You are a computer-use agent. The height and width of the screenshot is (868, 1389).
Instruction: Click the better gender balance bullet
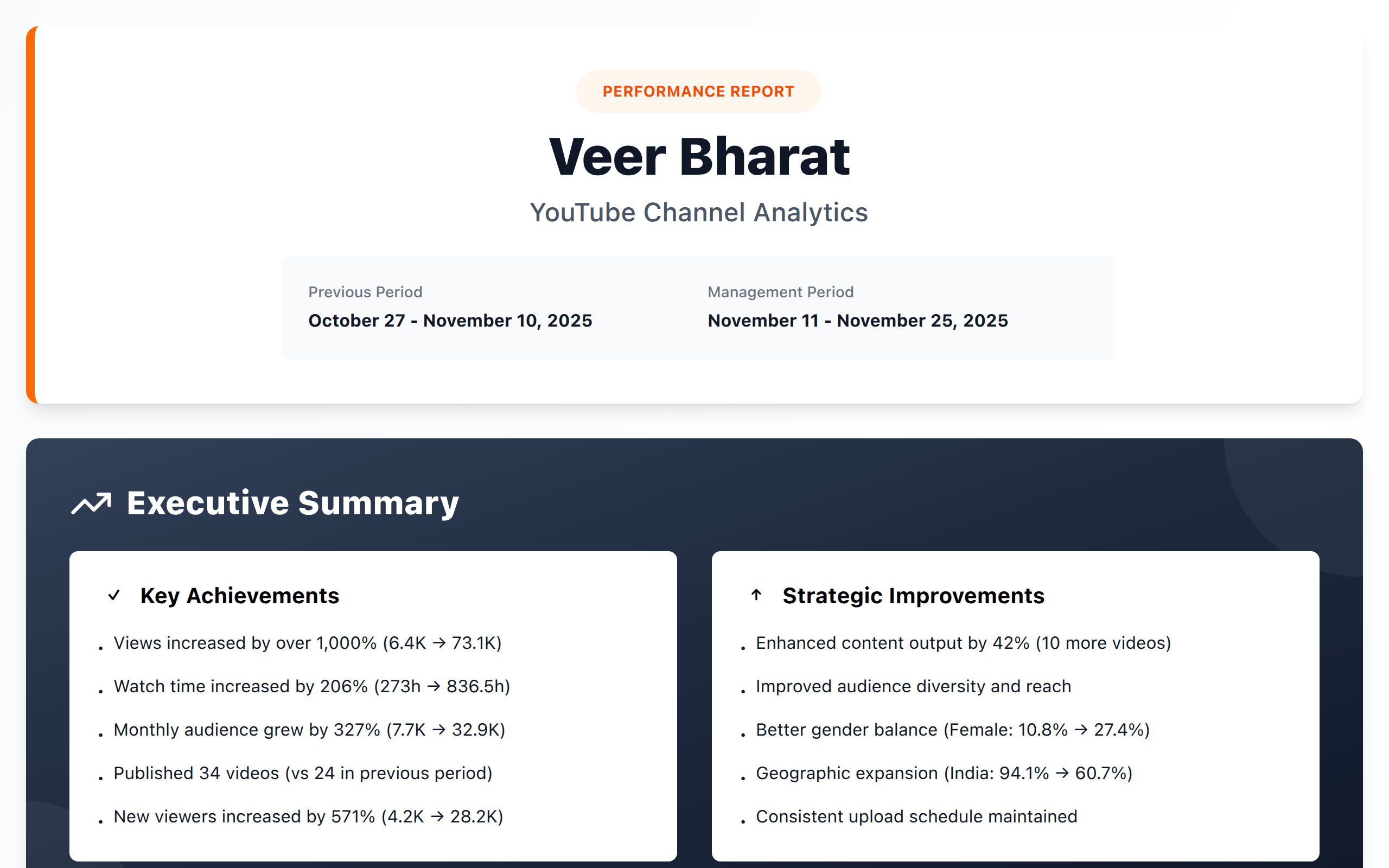tap(952, 730)
